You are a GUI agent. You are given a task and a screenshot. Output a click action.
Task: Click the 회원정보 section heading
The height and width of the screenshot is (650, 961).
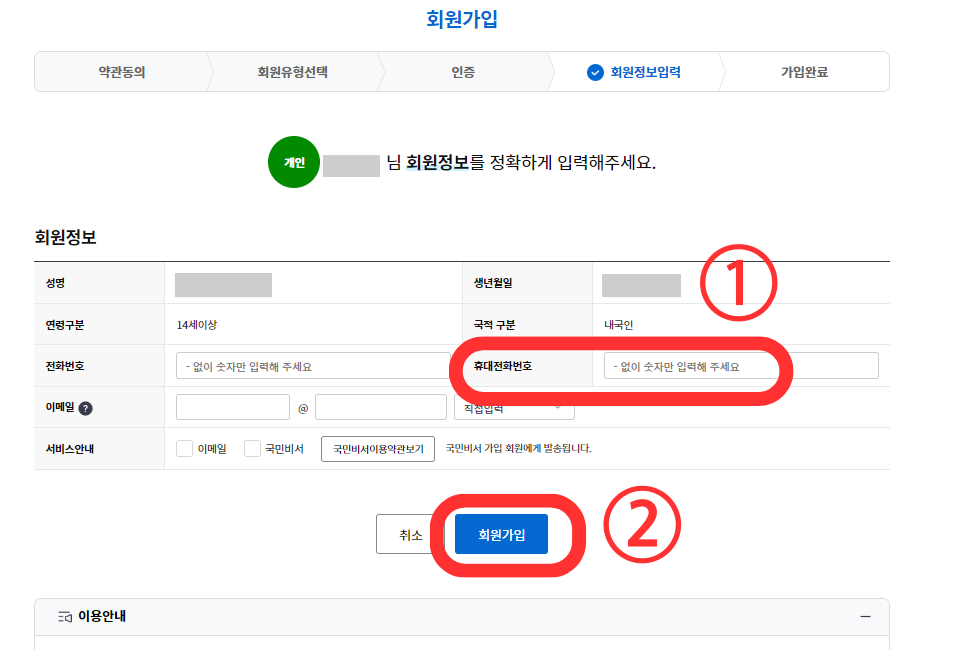click(66, 237)
